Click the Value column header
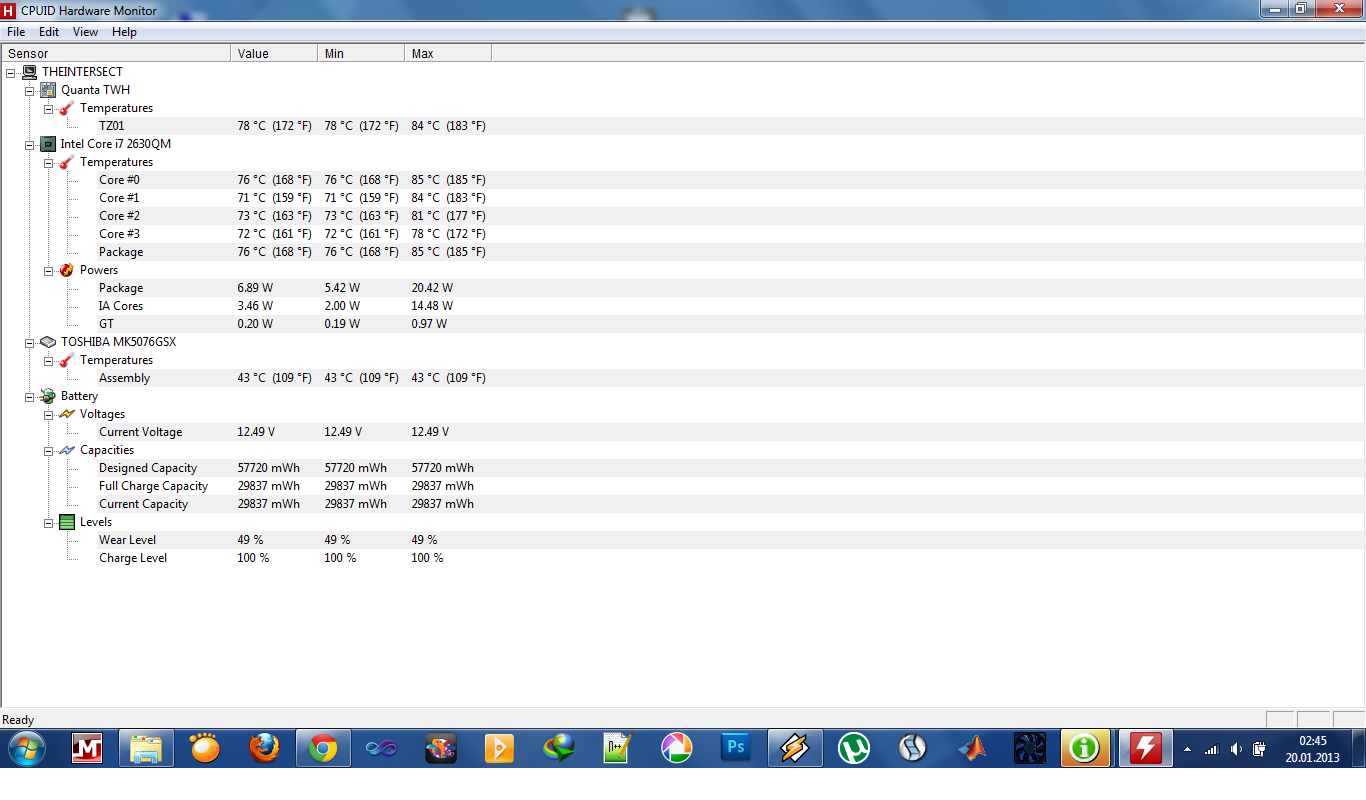This screenshot has width=1366, height=800. pyautogui.click(x=274, y=54)
